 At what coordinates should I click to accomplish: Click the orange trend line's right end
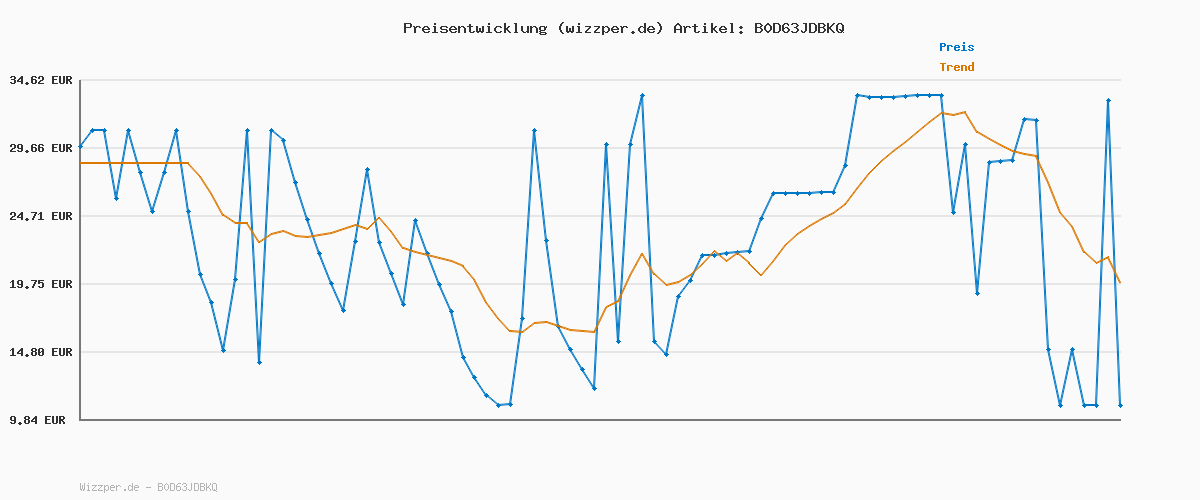(1120, 283)
